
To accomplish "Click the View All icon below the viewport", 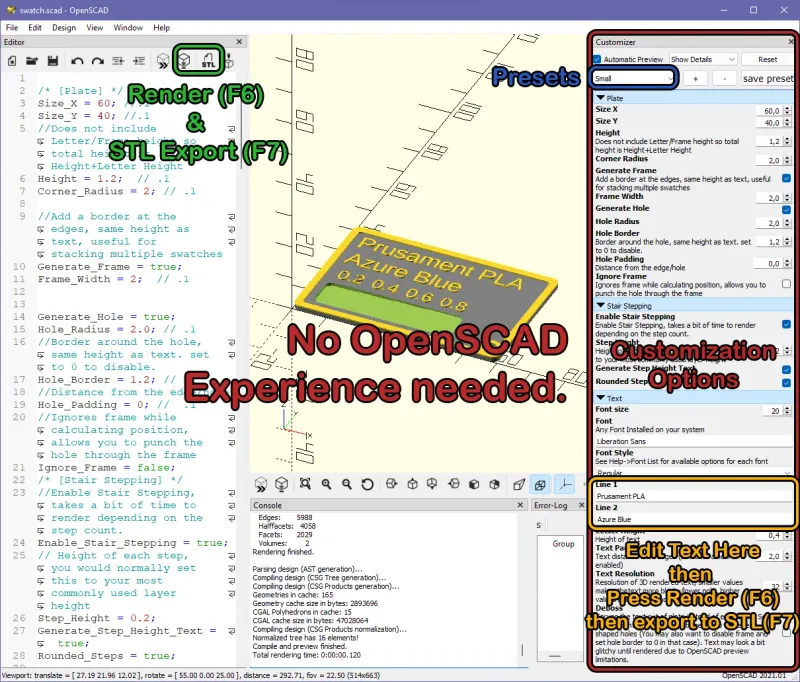I will [x=305, y=484].
